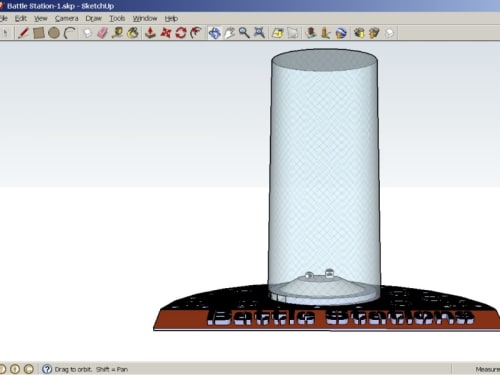500x375 pixels.
Task: Click the Share Model box icon
Action: pyautogui.click(x=374, y=33)
